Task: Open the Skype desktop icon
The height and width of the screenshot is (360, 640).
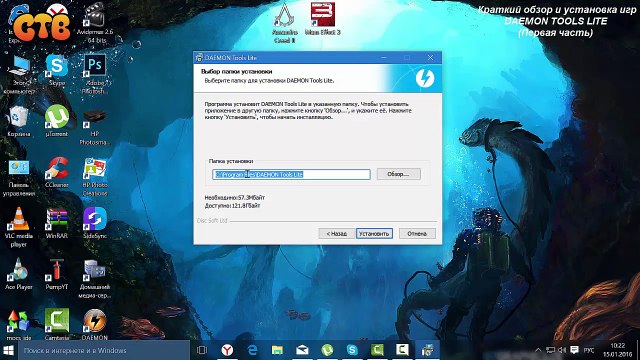Action: click(x=57, y=69)
